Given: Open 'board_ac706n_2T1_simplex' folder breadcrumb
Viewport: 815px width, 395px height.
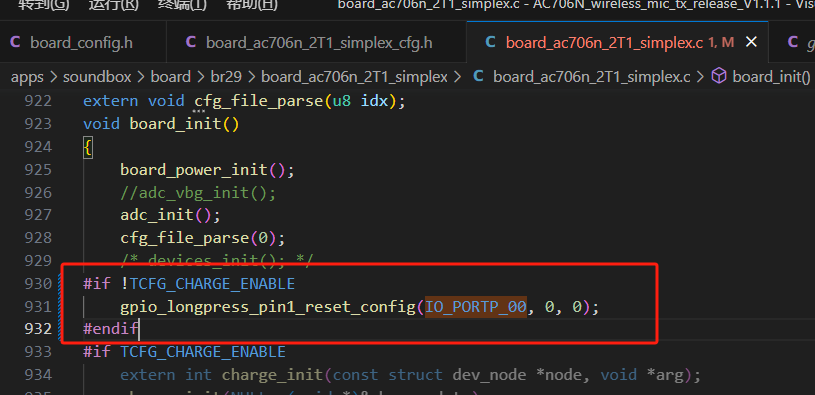Looking at the screenshot, I should point(354,77).
